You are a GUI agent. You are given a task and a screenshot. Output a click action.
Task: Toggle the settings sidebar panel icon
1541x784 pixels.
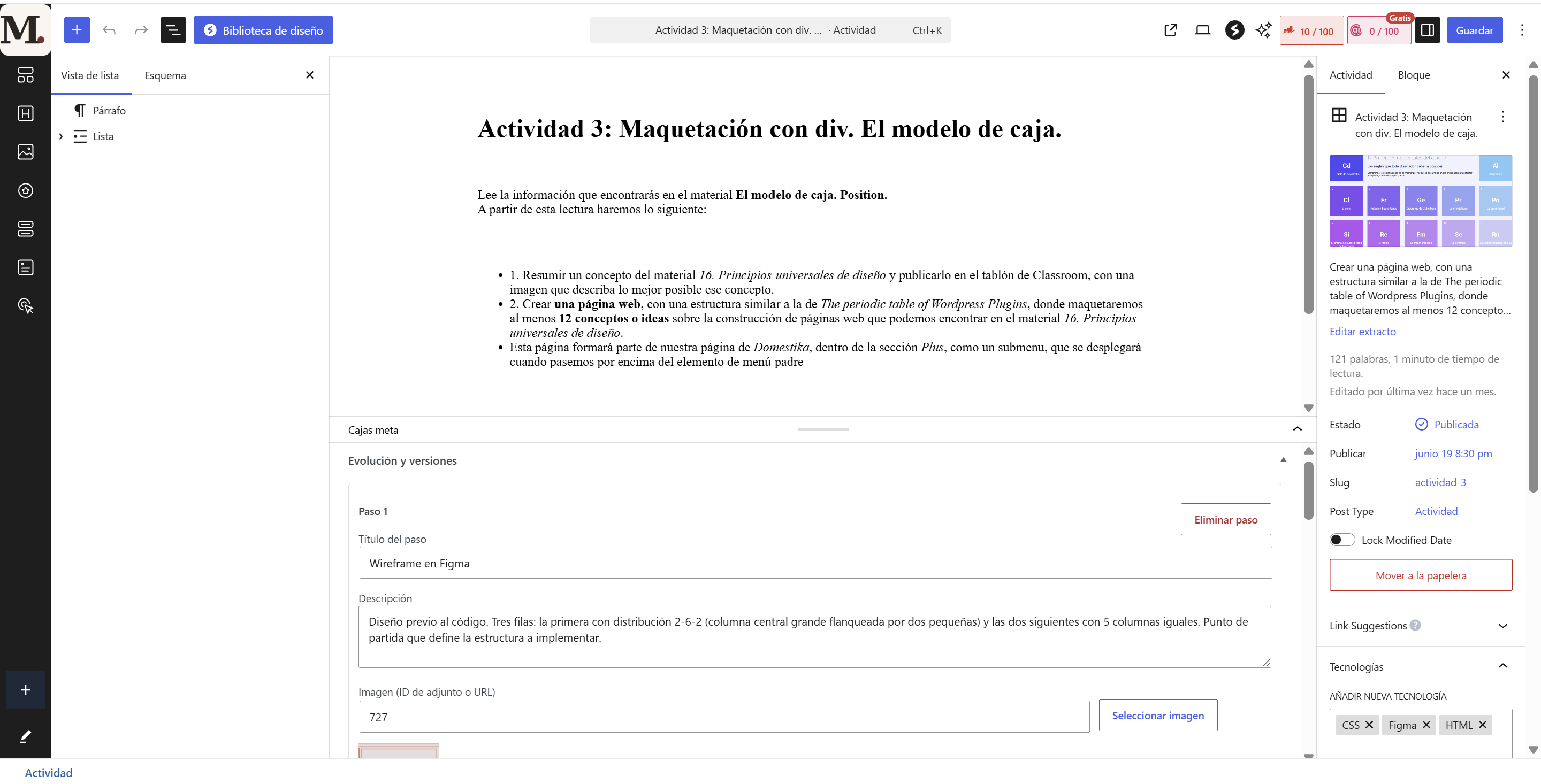pyautogui.click(x=1428, y=30)
